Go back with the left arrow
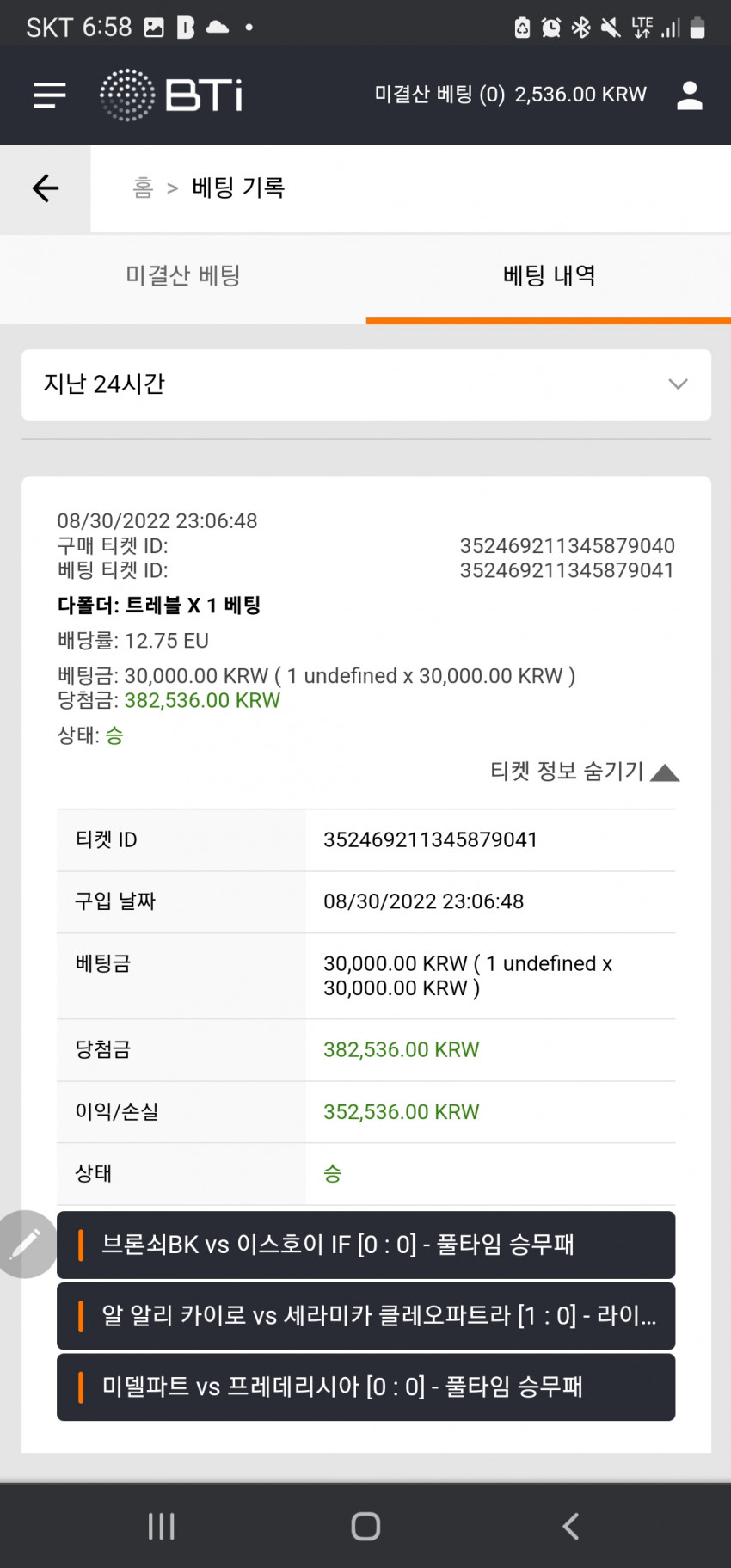This screenshot has width=731, height=1568. [x=45, y=188]
